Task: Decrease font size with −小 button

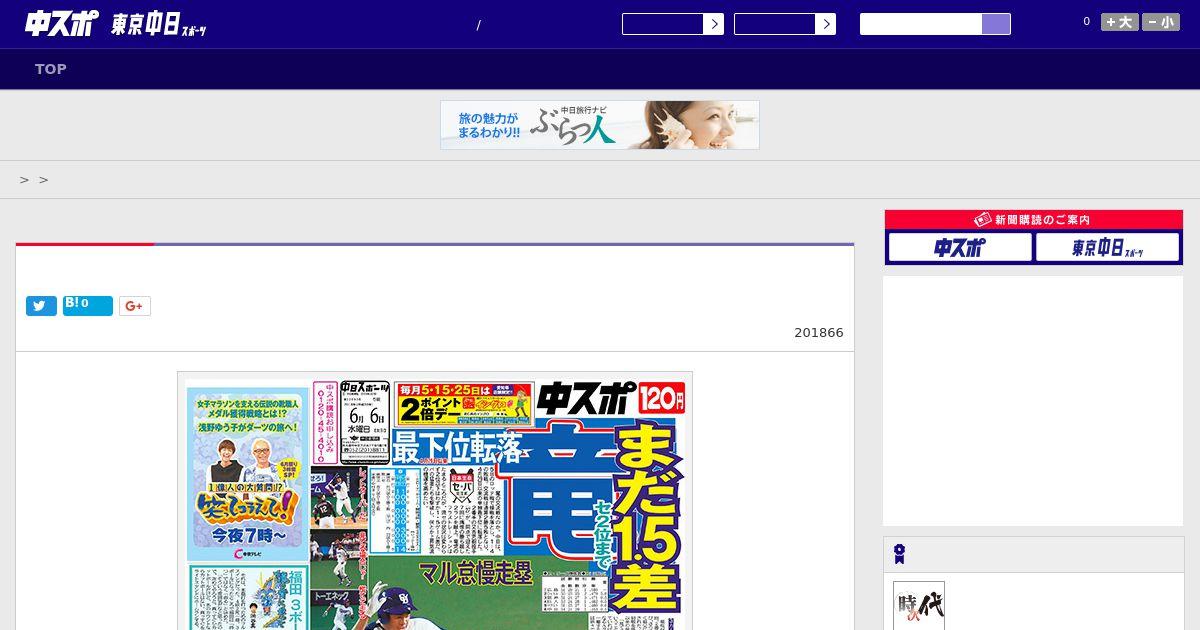Action: (1161, 22)
